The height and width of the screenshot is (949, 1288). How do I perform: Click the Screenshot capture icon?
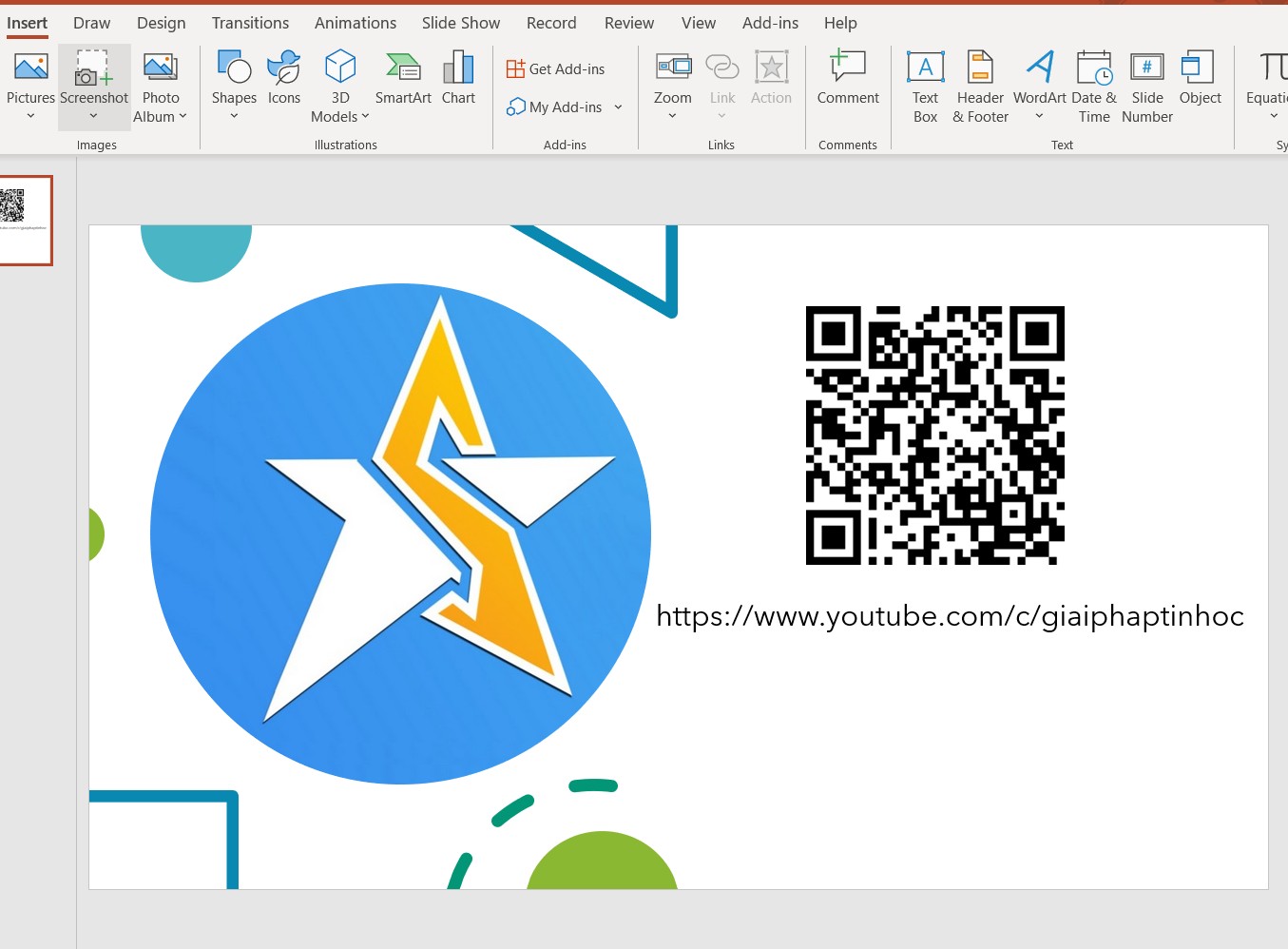(x=93, y=68)
